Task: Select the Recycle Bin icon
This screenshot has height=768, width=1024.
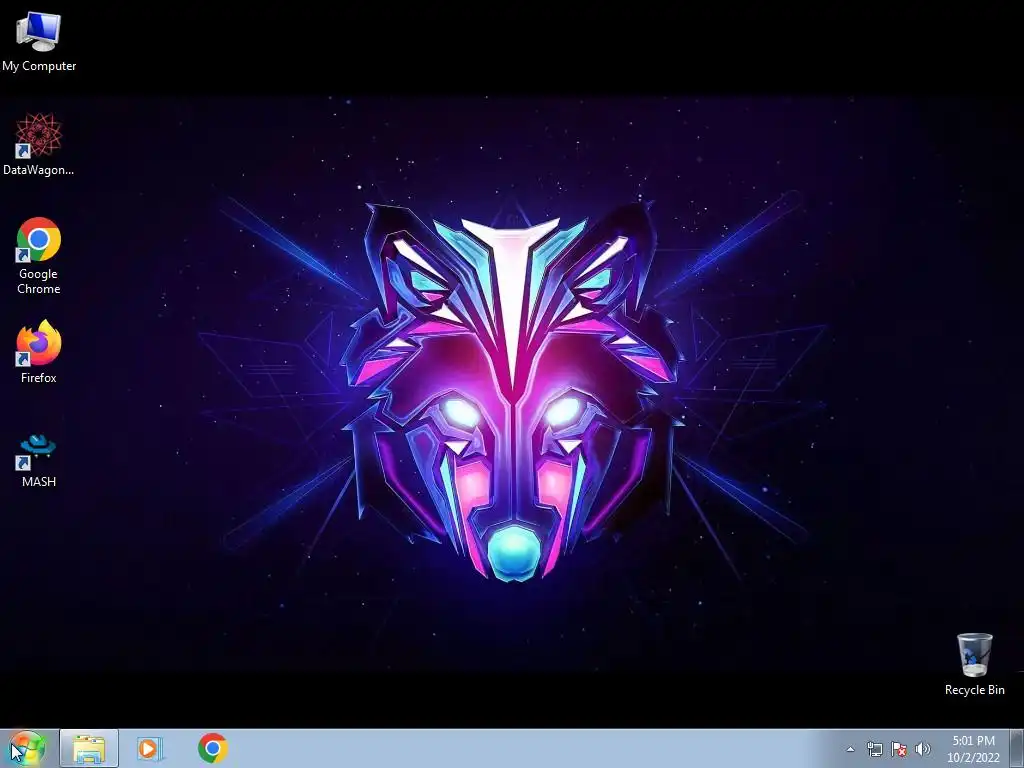Action: (x=974, y=664)
